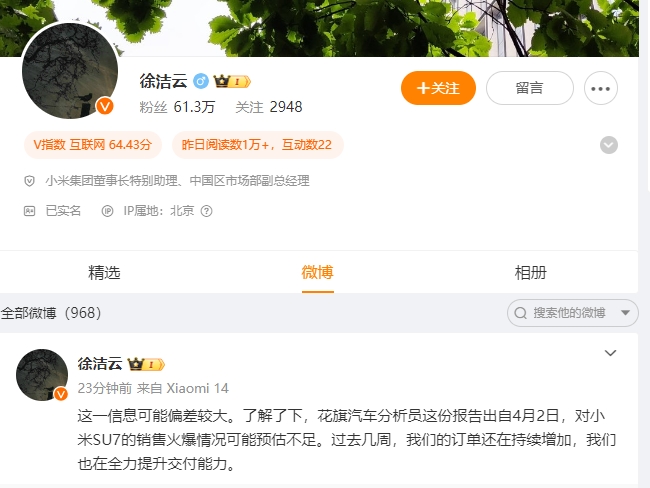The width and height of the screenshot is (650, 488).
Task: Select the 微博 tab
Action: (x=318, y=273)
